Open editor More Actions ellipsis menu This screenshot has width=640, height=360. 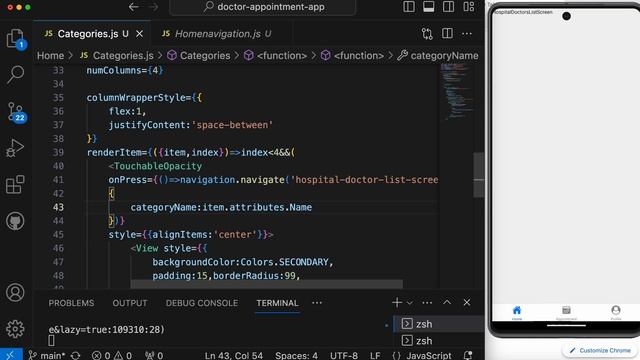tap(467, 34)
